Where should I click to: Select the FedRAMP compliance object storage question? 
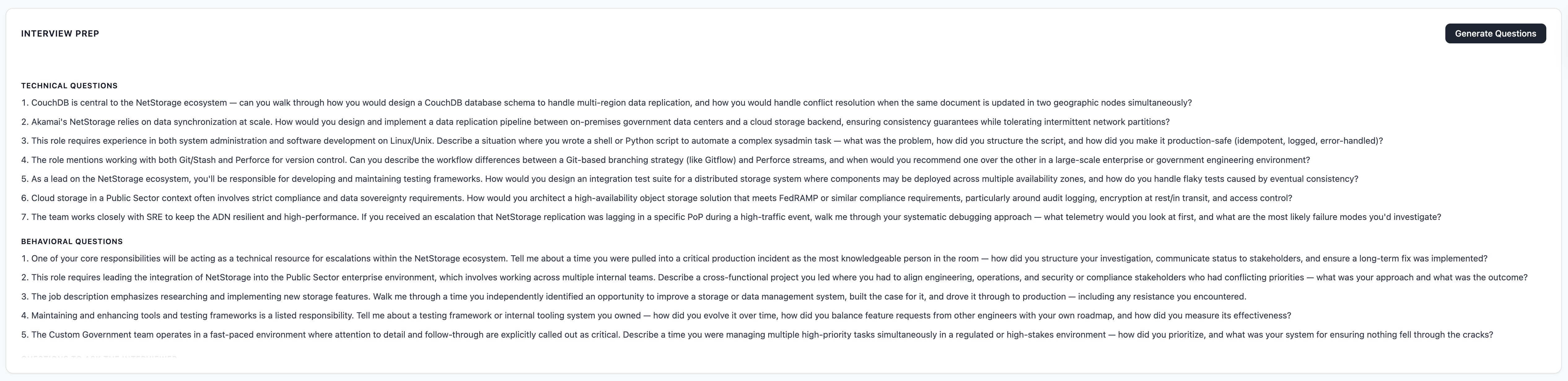pos(656,198)
